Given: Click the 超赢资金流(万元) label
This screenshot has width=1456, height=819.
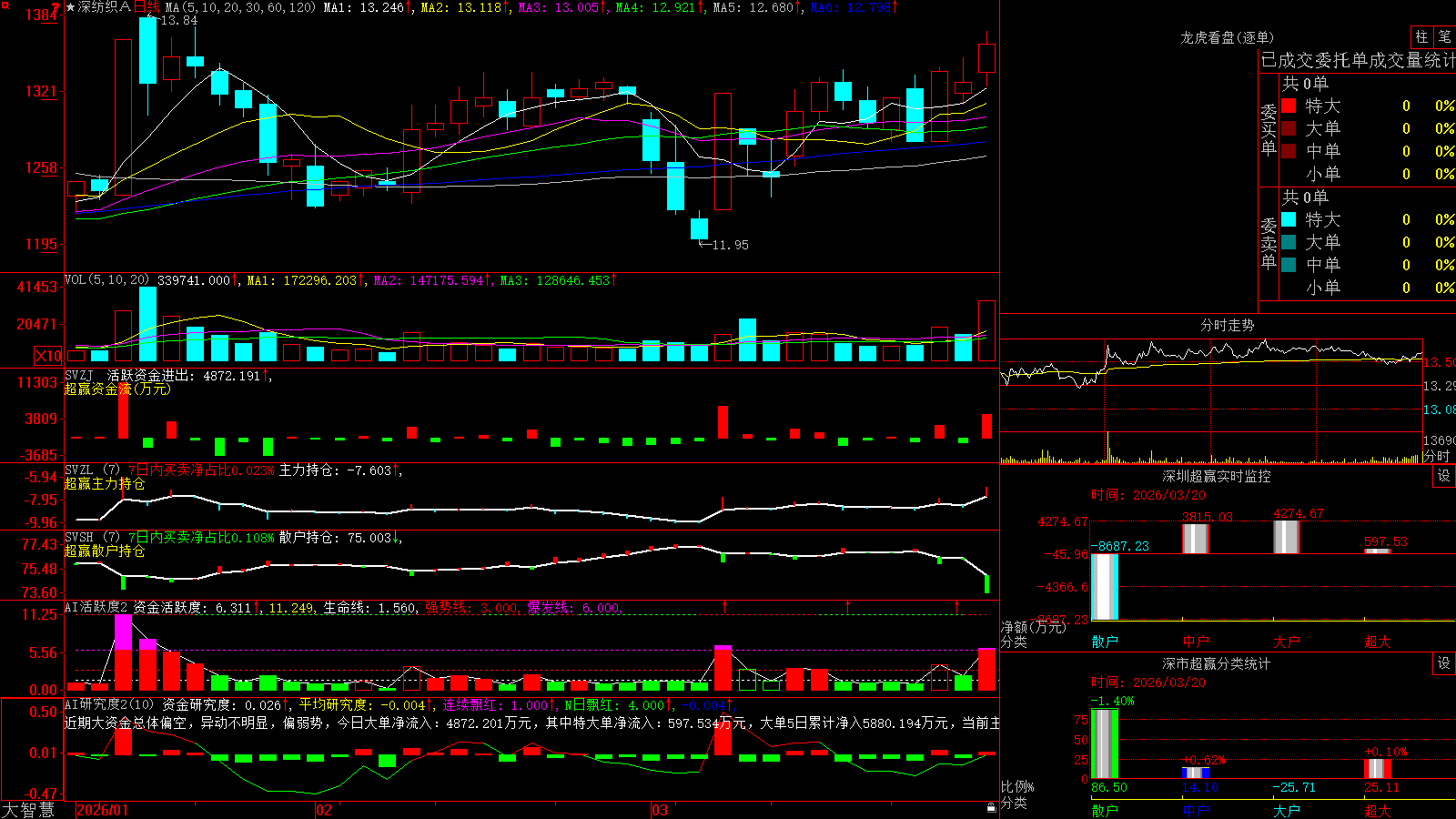Looking at the screenshot, I should pos(117,389).
